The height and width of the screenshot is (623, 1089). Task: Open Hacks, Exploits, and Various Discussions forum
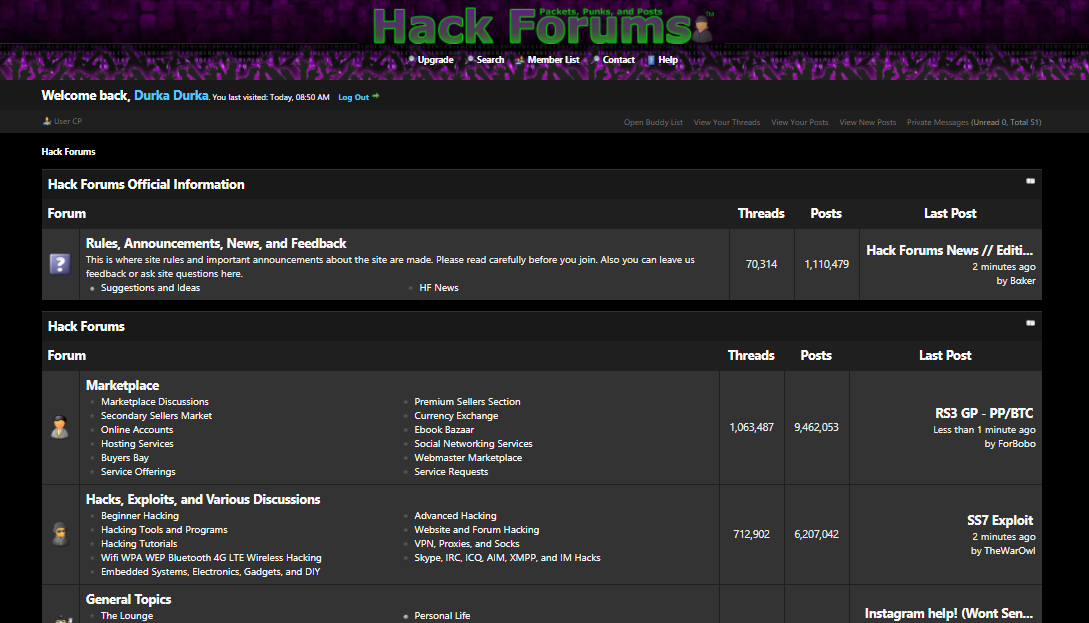(x=203, y=499)
